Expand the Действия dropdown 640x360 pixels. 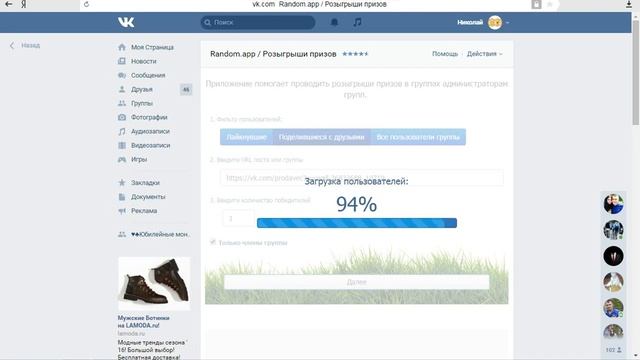(x=484, y=53)
